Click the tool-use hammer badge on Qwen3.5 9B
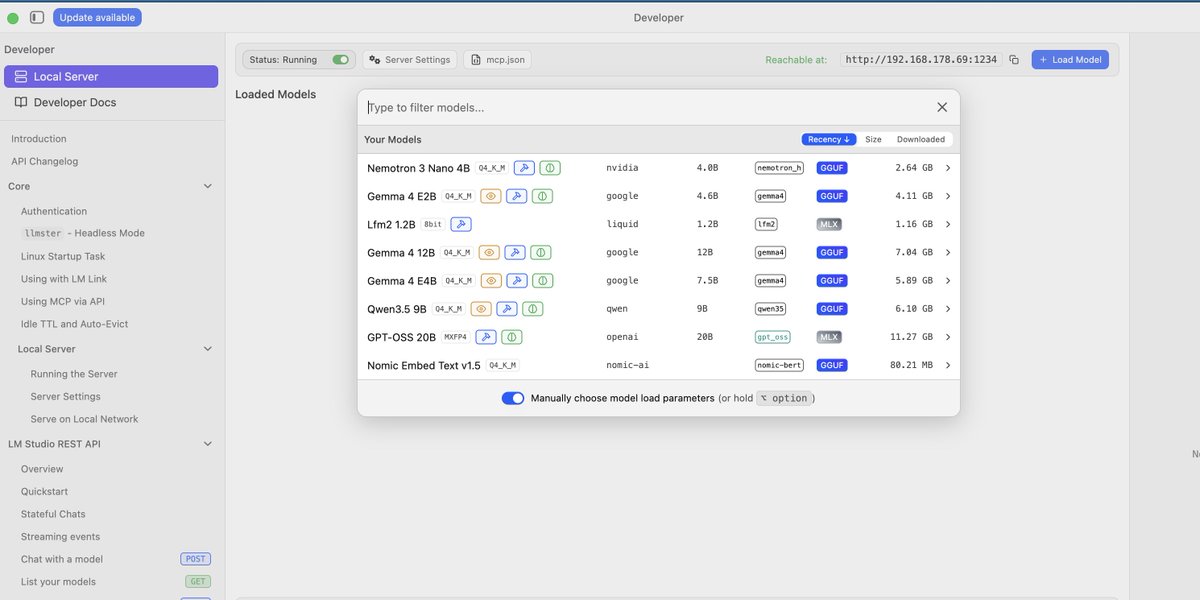This screenshot has height=600, width=1200. [507, 309]
